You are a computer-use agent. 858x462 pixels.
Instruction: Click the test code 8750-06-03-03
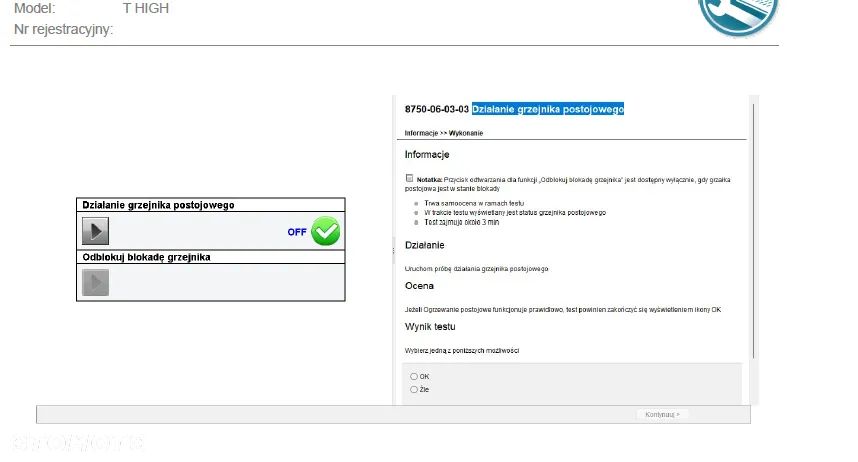(436, 109)
